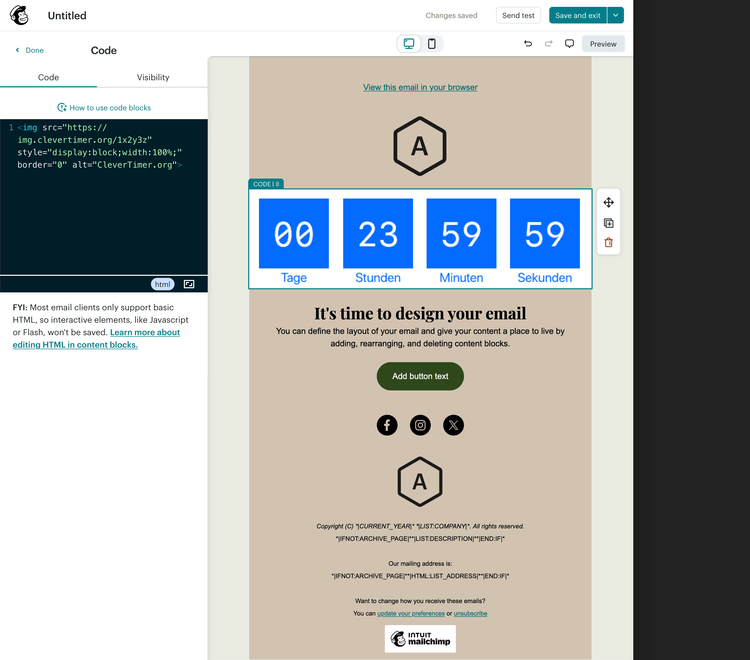Screen dimensions: 750x660
Task: Click the Preview button
Action: click(x=603, y=44)
